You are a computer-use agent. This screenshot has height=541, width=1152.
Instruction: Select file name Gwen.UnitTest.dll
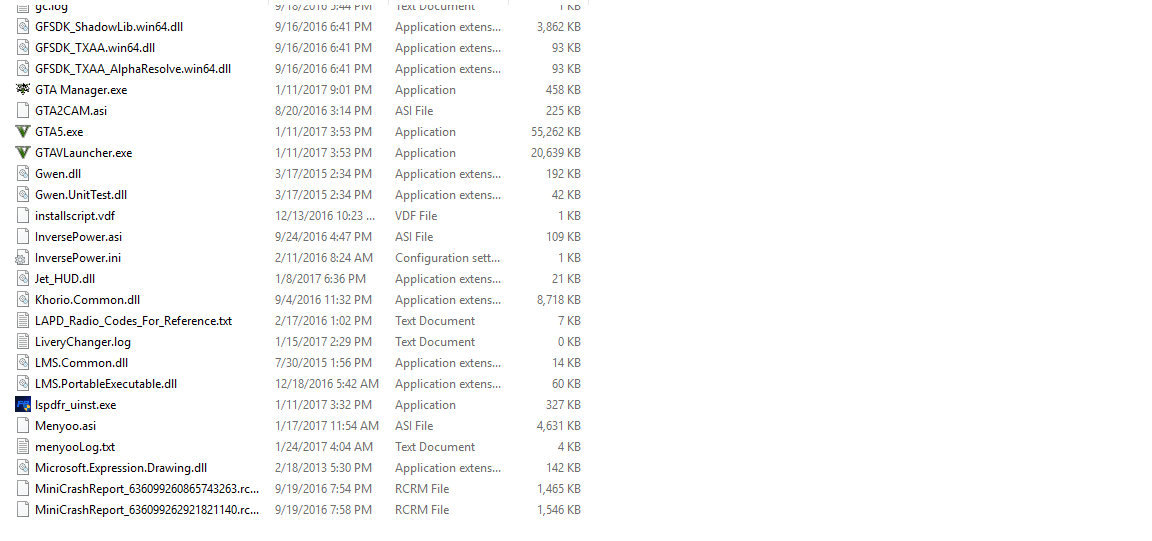81,195
